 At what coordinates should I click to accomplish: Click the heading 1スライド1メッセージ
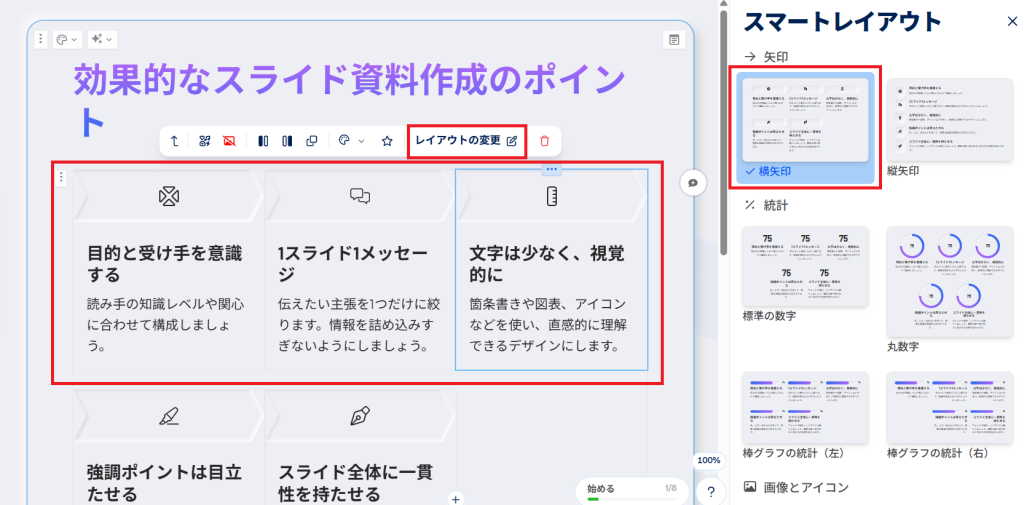pos(353,264)
